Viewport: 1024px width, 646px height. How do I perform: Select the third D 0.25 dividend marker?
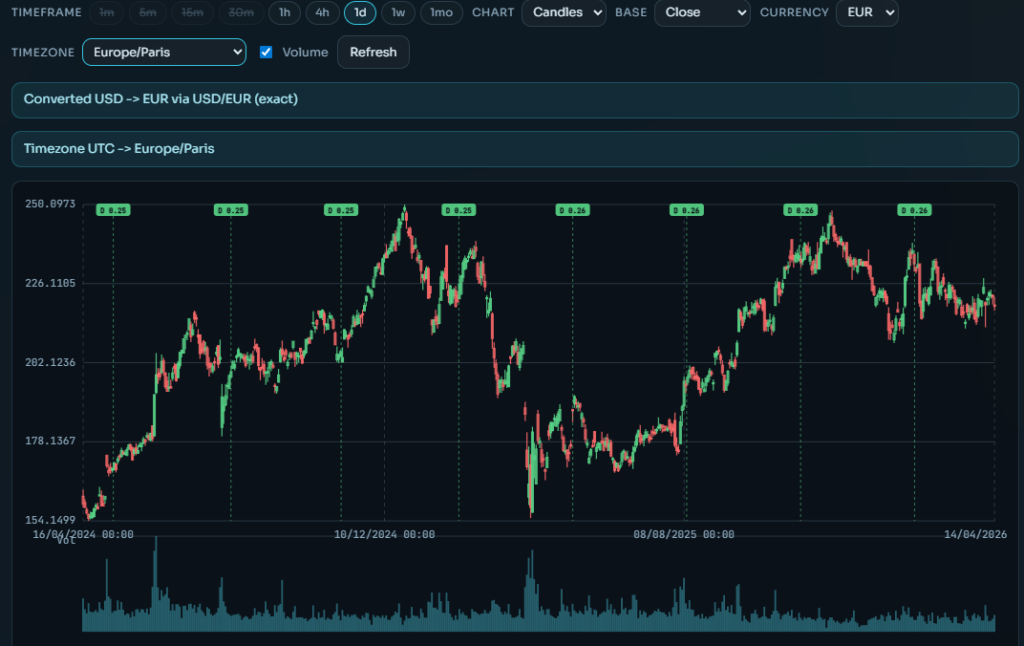click(340, 210)
